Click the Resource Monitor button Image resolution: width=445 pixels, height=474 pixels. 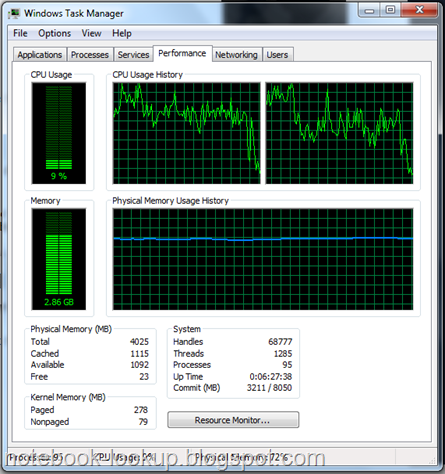click(233, 420)
